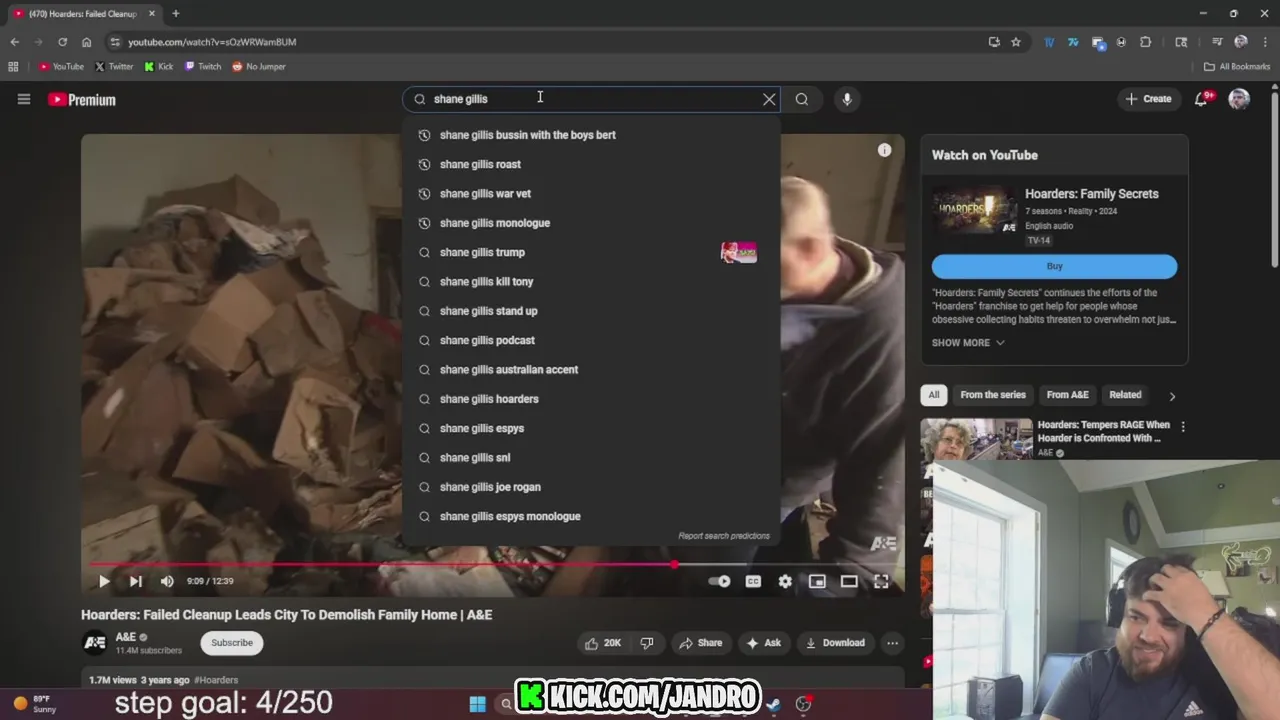The width and height of the screenshot is (1280, 720).
Task: Open All Bookmarks folder
Action: (x=1237, y=67)
